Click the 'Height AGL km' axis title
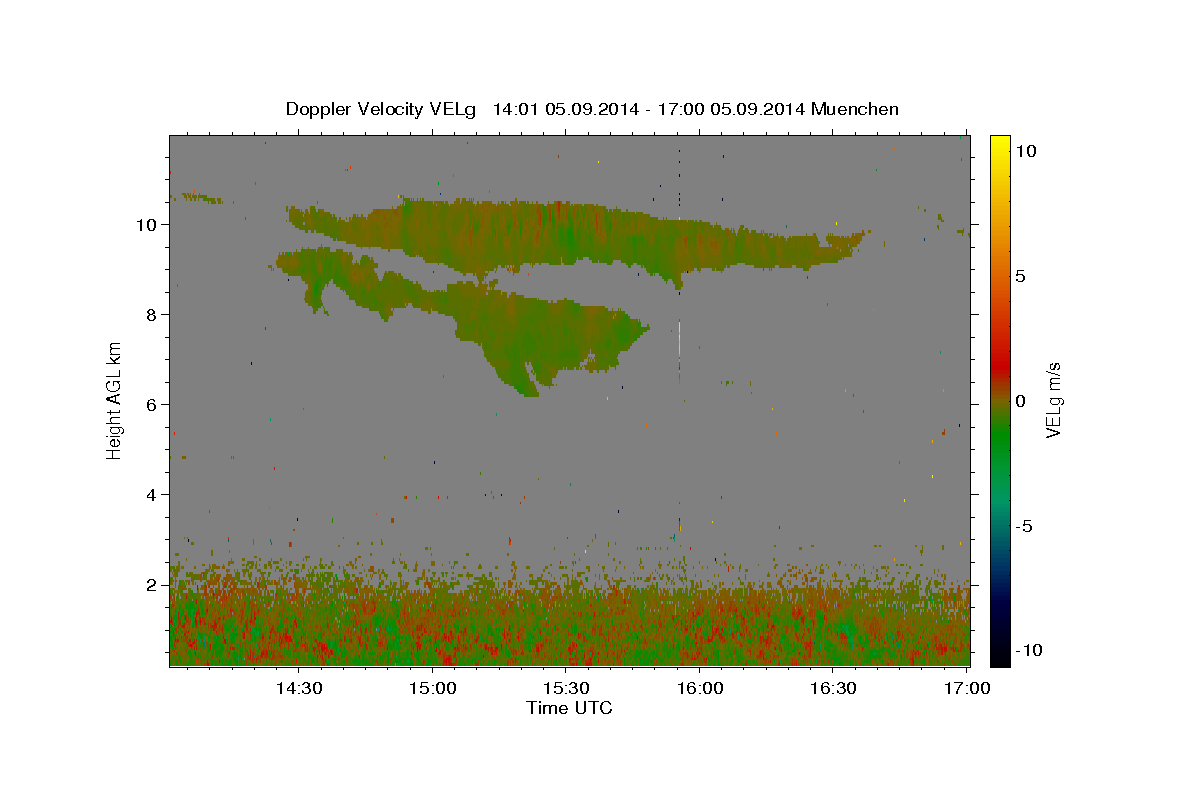Viewport: 1200px width, 800px height. [x=115, y=400]
